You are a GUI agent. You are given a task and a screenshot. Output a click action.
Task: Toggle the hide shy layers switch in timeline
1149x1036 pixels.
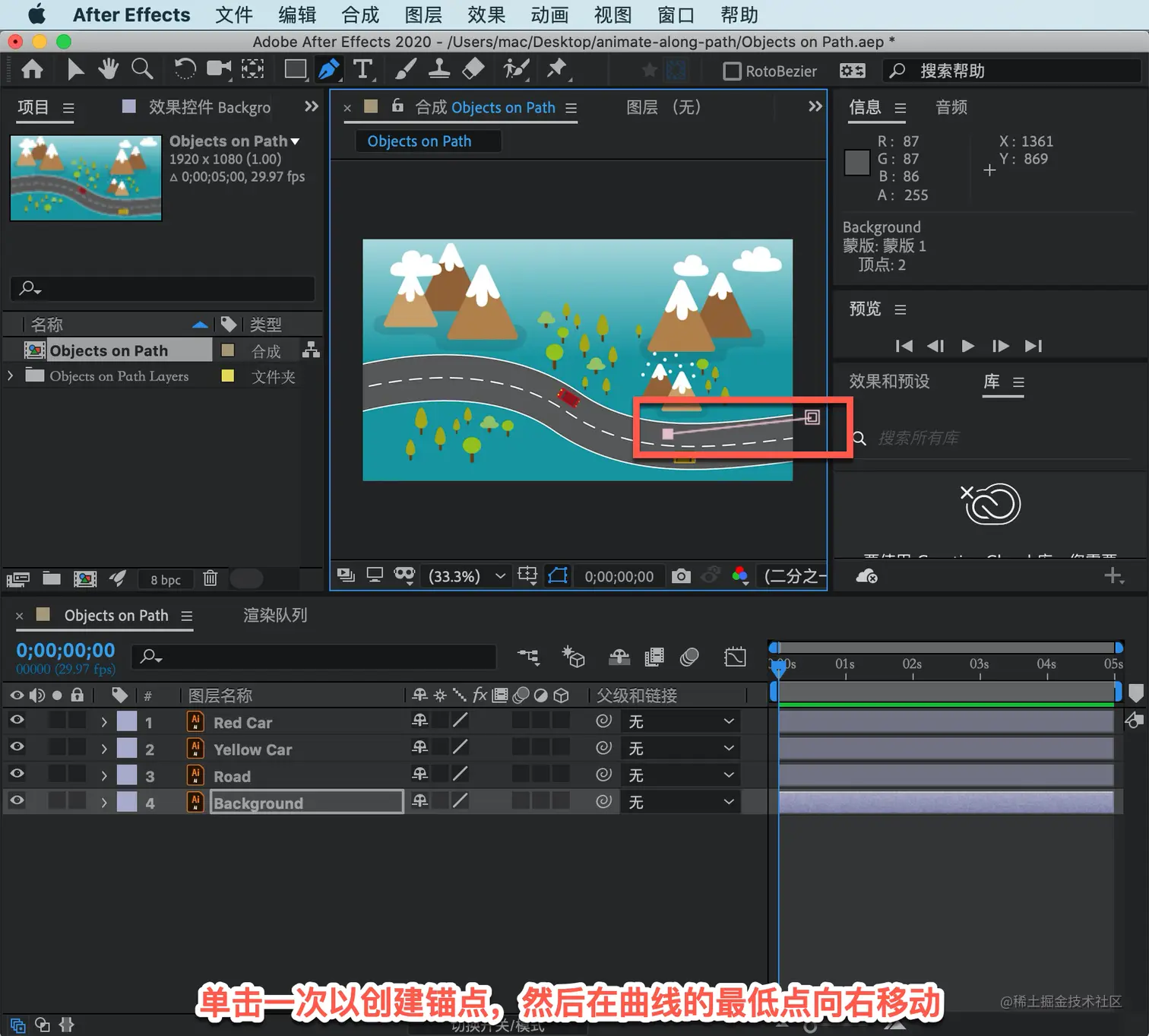[619, 657]
